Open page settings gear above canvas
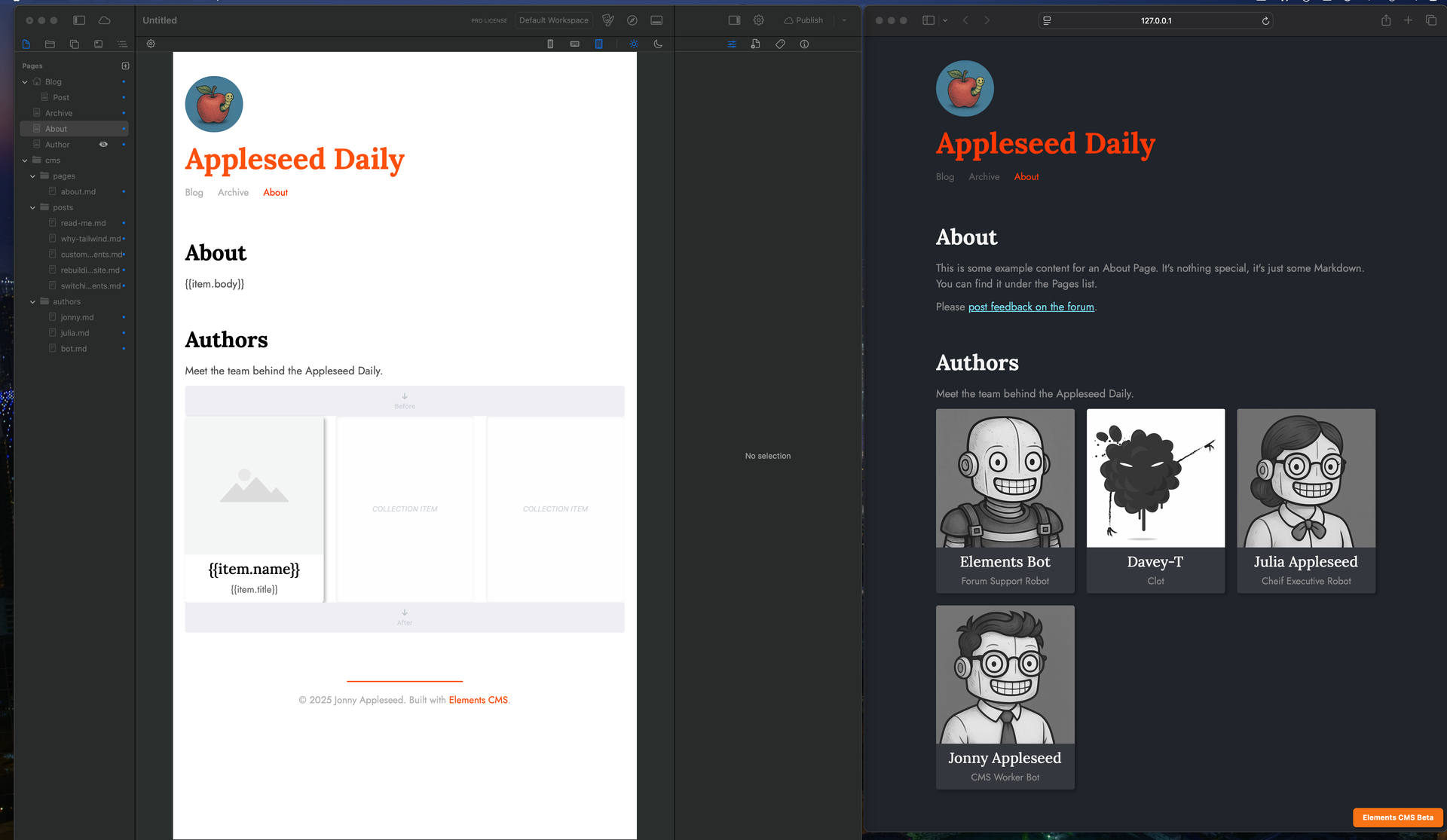The image size is (1447, 840). [151, 44]
